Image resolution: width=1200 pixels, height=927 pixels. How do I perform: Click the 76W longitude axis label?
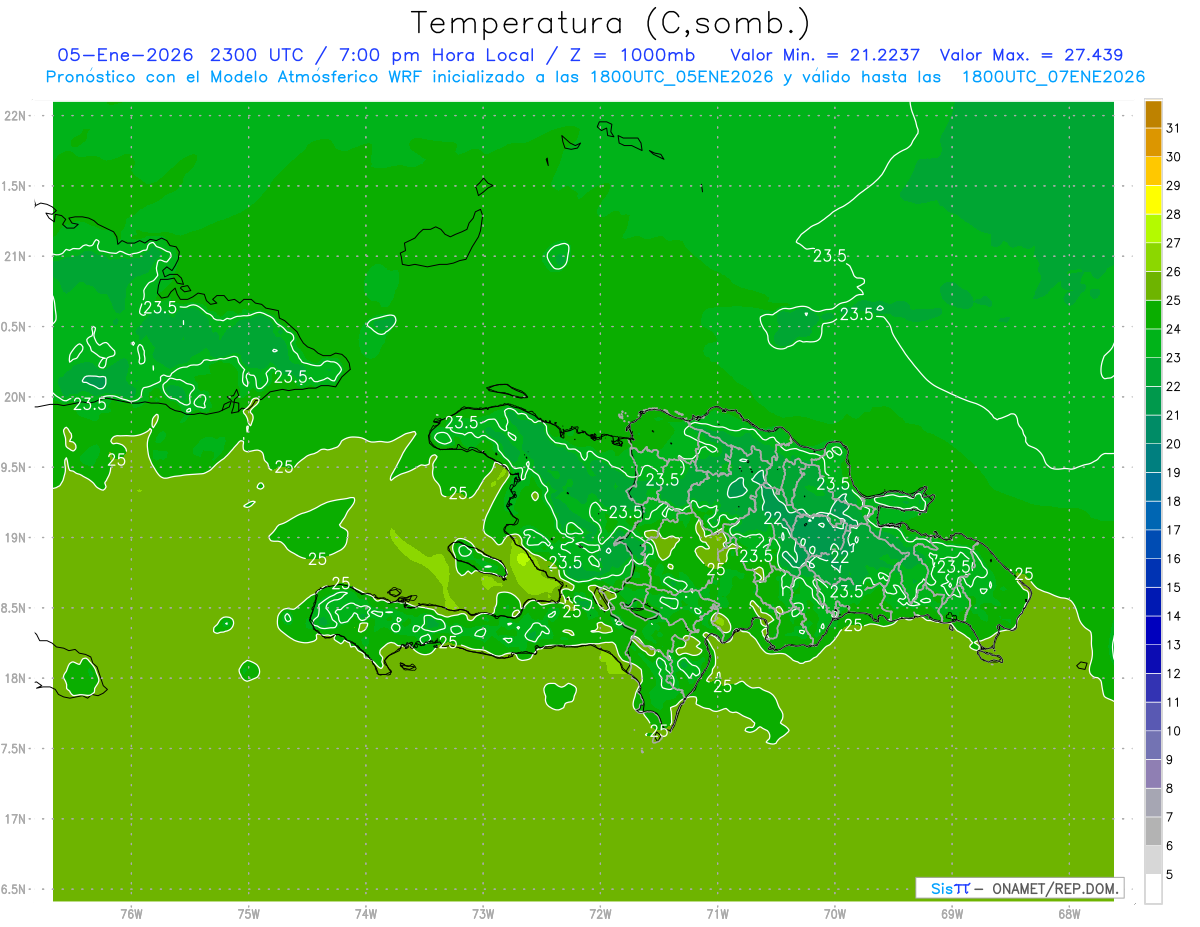pyautogui.click(x=131, y=914)
